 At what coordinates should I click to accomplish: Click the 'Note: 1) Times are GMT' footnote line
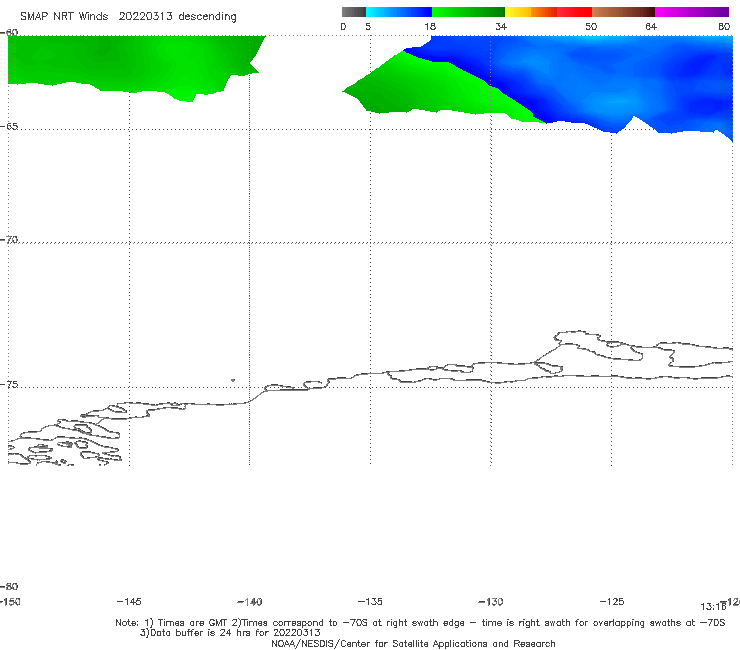point(420,623)
